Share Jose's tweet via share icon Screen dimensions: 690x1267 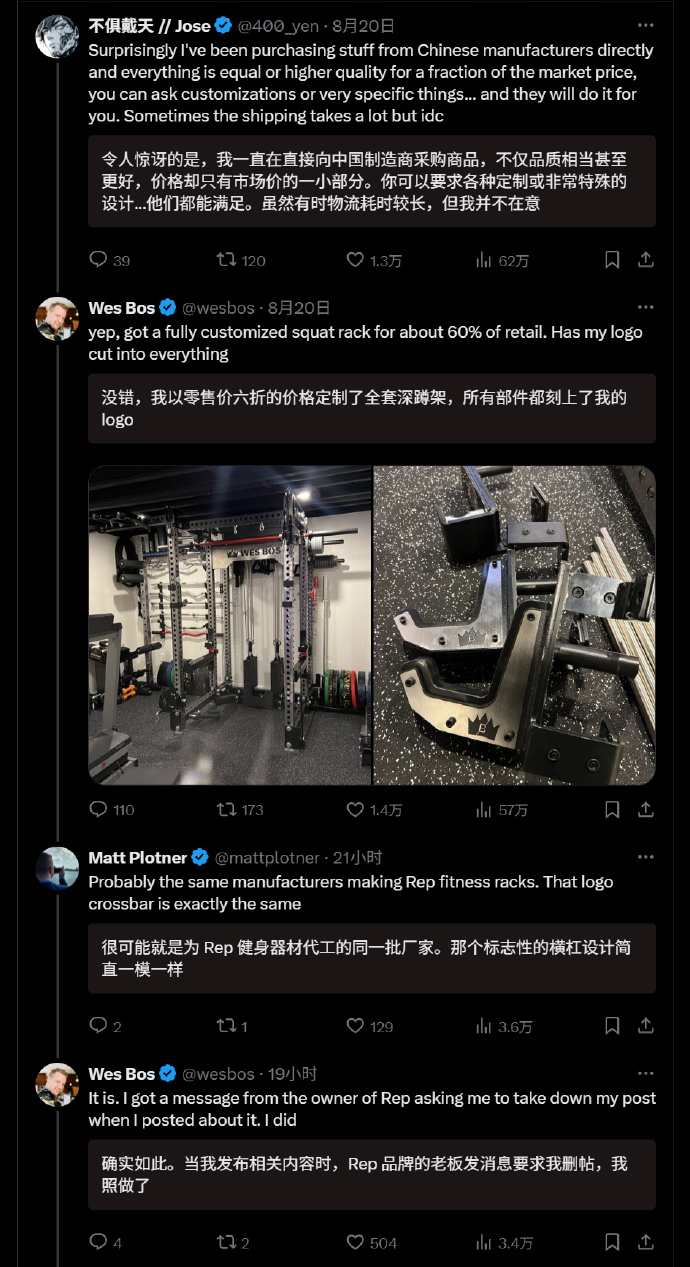(646, 260)
